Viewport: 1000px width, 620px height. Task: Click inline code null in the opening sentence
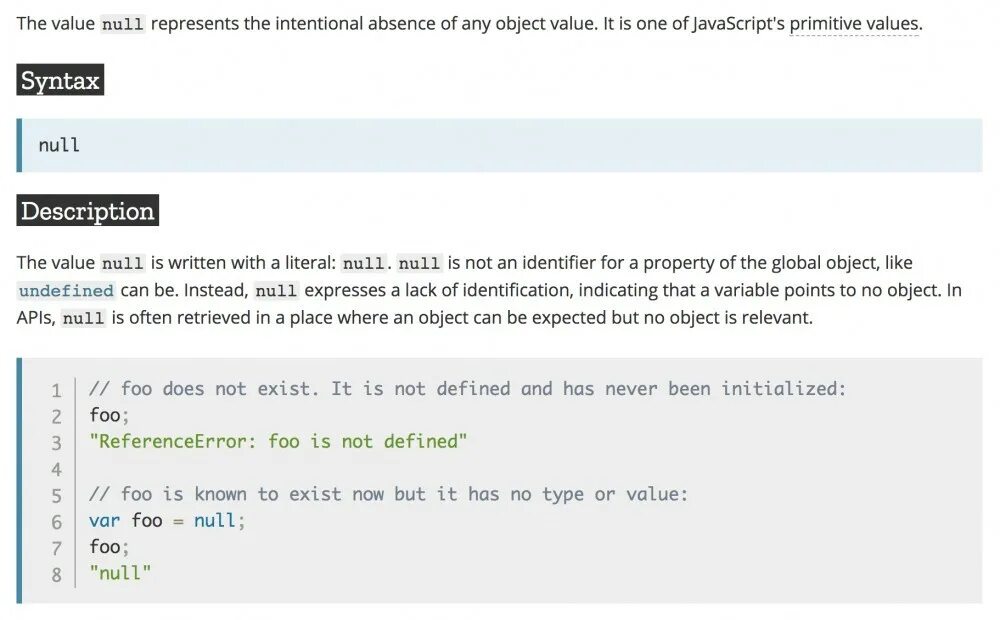coord(123,24)
